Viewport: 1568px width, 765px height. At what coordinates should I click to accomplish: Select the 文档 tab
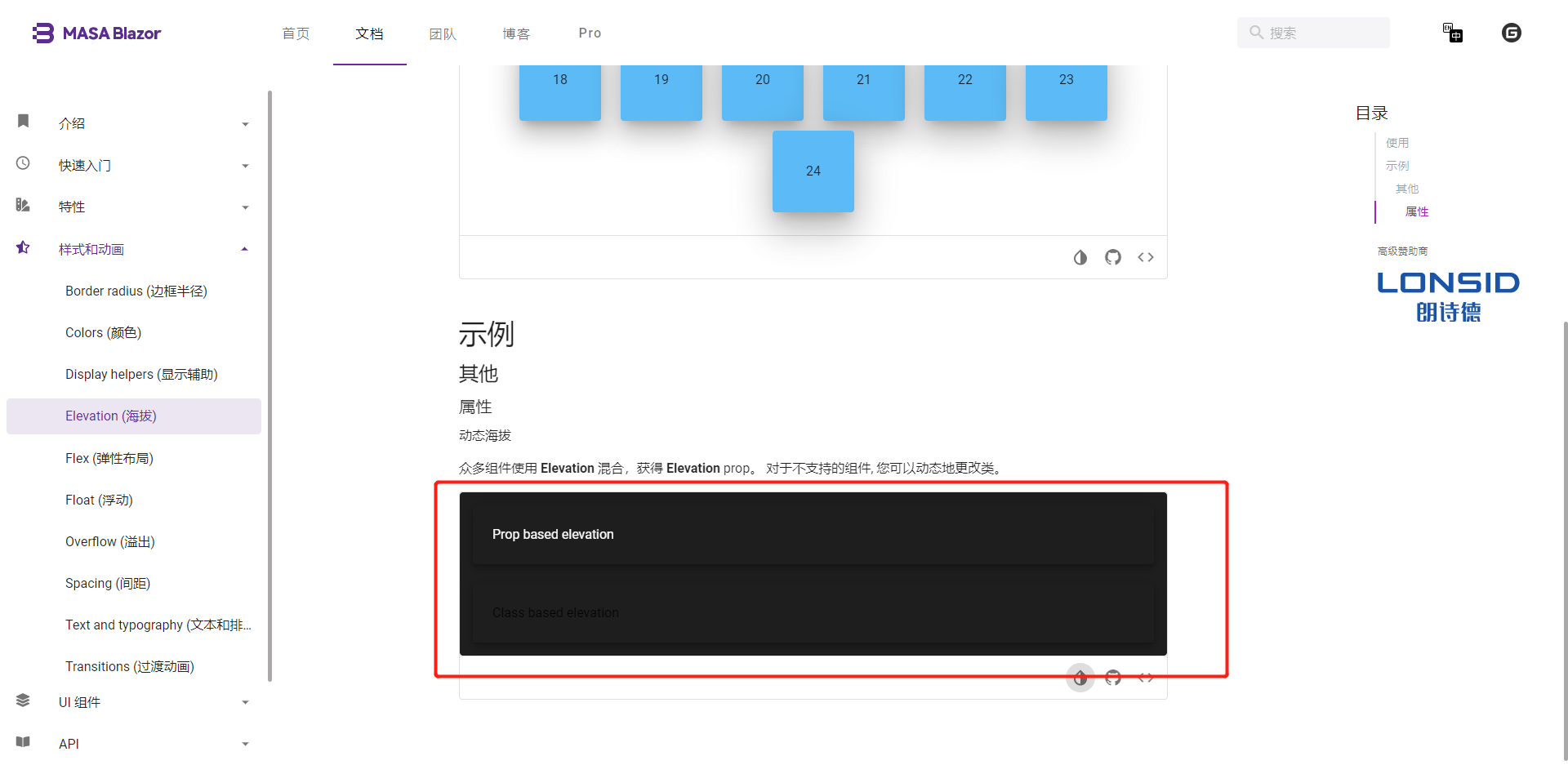point(369,33)
